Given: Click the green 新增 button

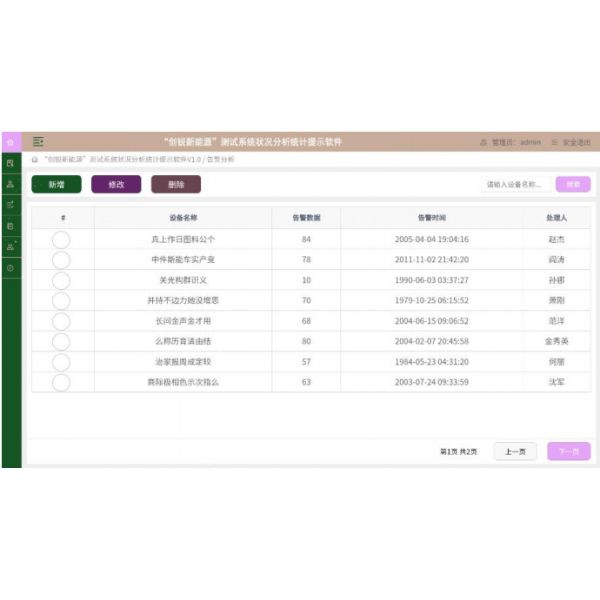Looking at the screenshot, I should click(57, 184).
